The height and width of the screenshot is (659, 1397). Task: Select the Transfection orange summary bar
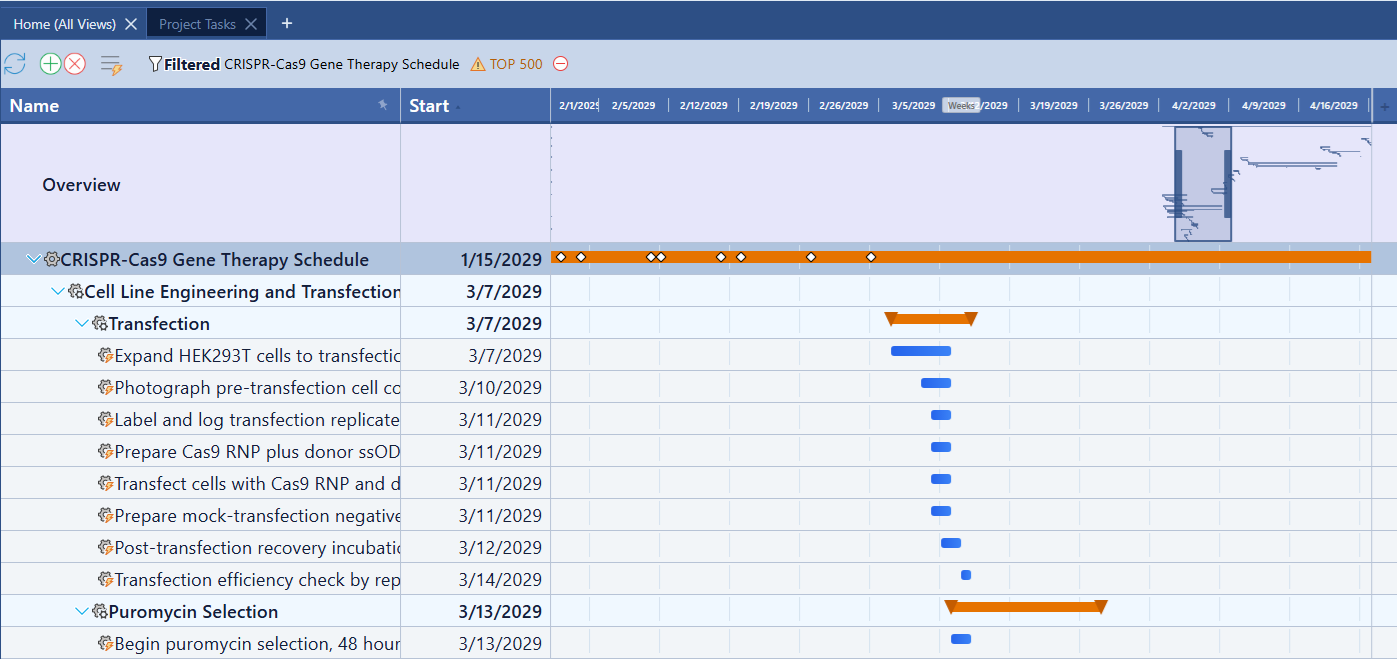pos(931,319)
